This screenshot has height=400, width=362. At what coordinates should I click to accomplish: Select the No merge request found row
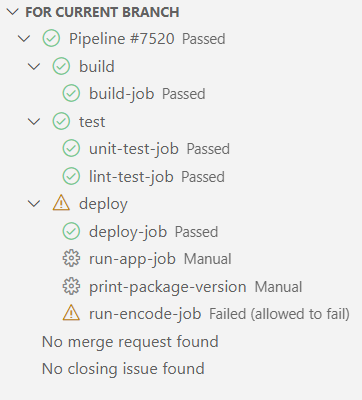pos(181,342)
